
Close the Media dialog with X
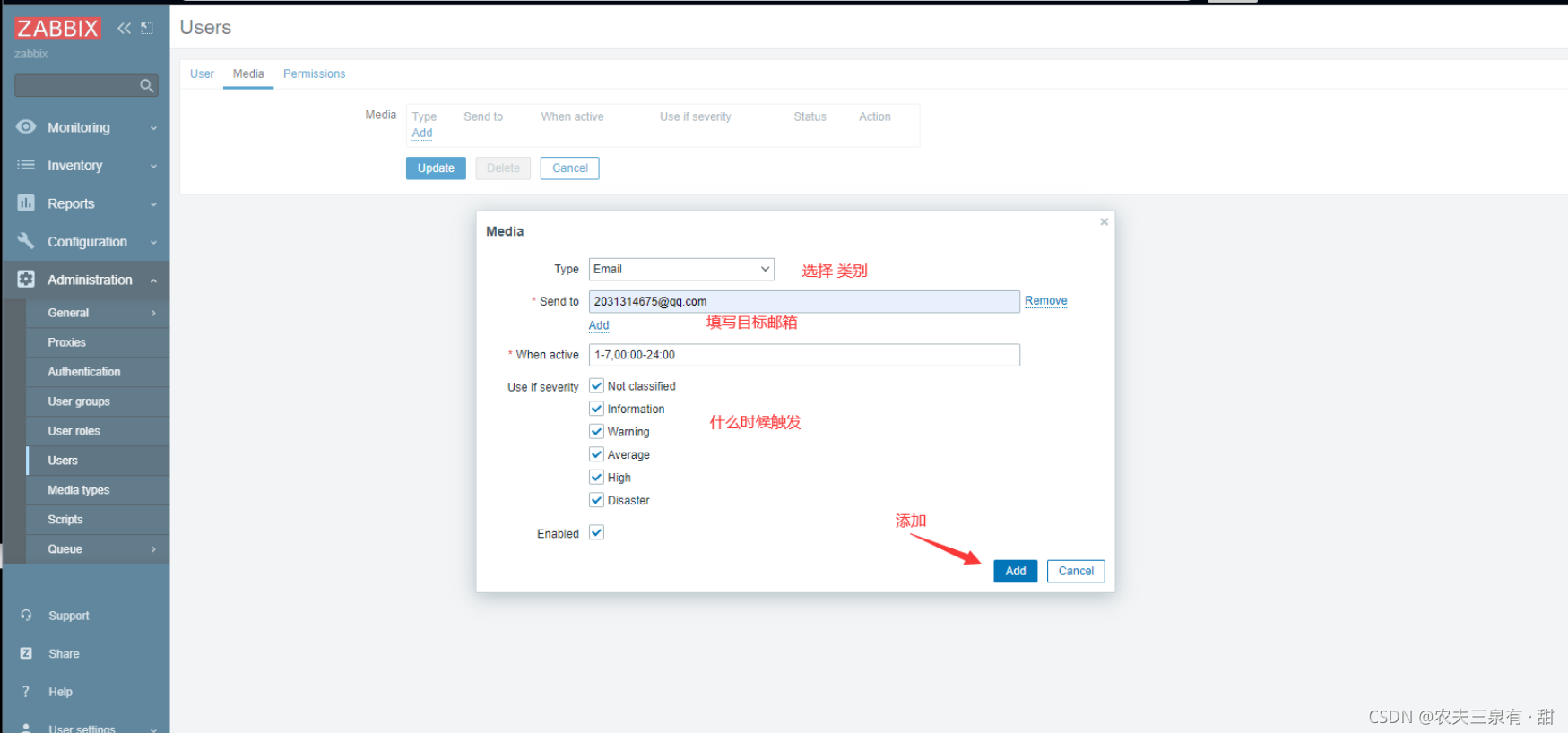[1104, 221]
